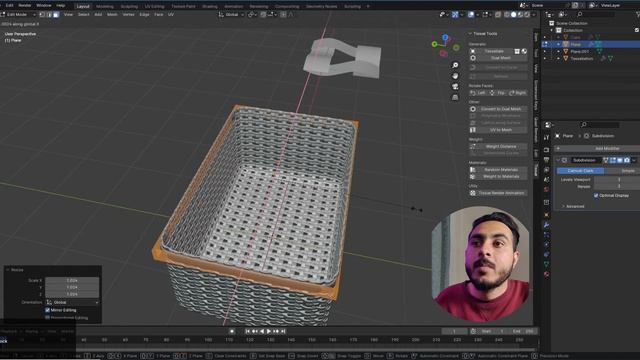Click the blue Z axis gizmo ball
Viewport: 640px width, 360px height.
(445, 38)
